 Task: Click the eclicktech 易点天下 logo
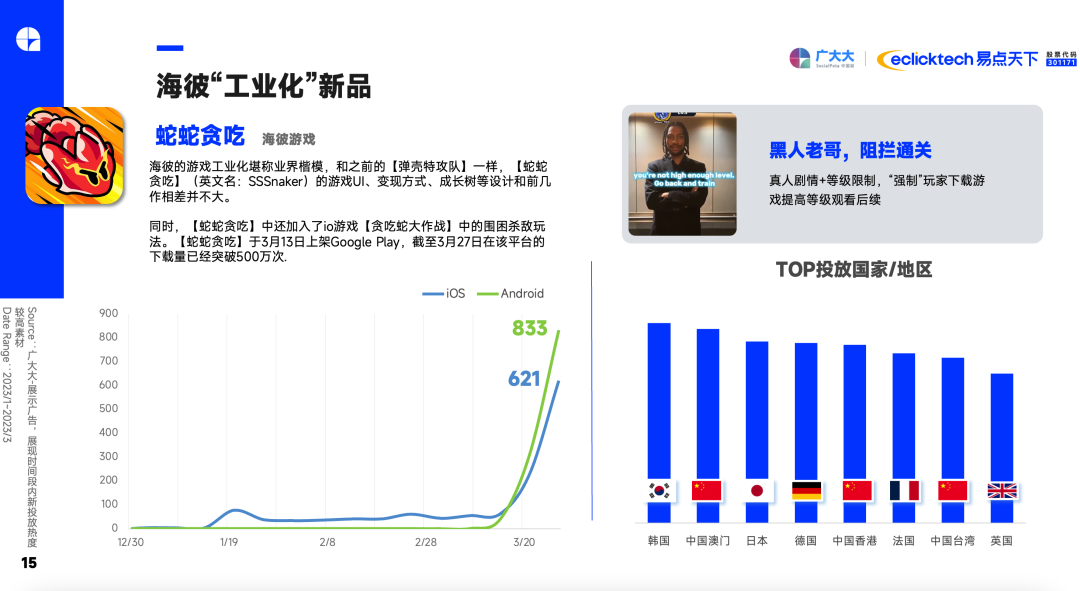click(x=957, y=59)
